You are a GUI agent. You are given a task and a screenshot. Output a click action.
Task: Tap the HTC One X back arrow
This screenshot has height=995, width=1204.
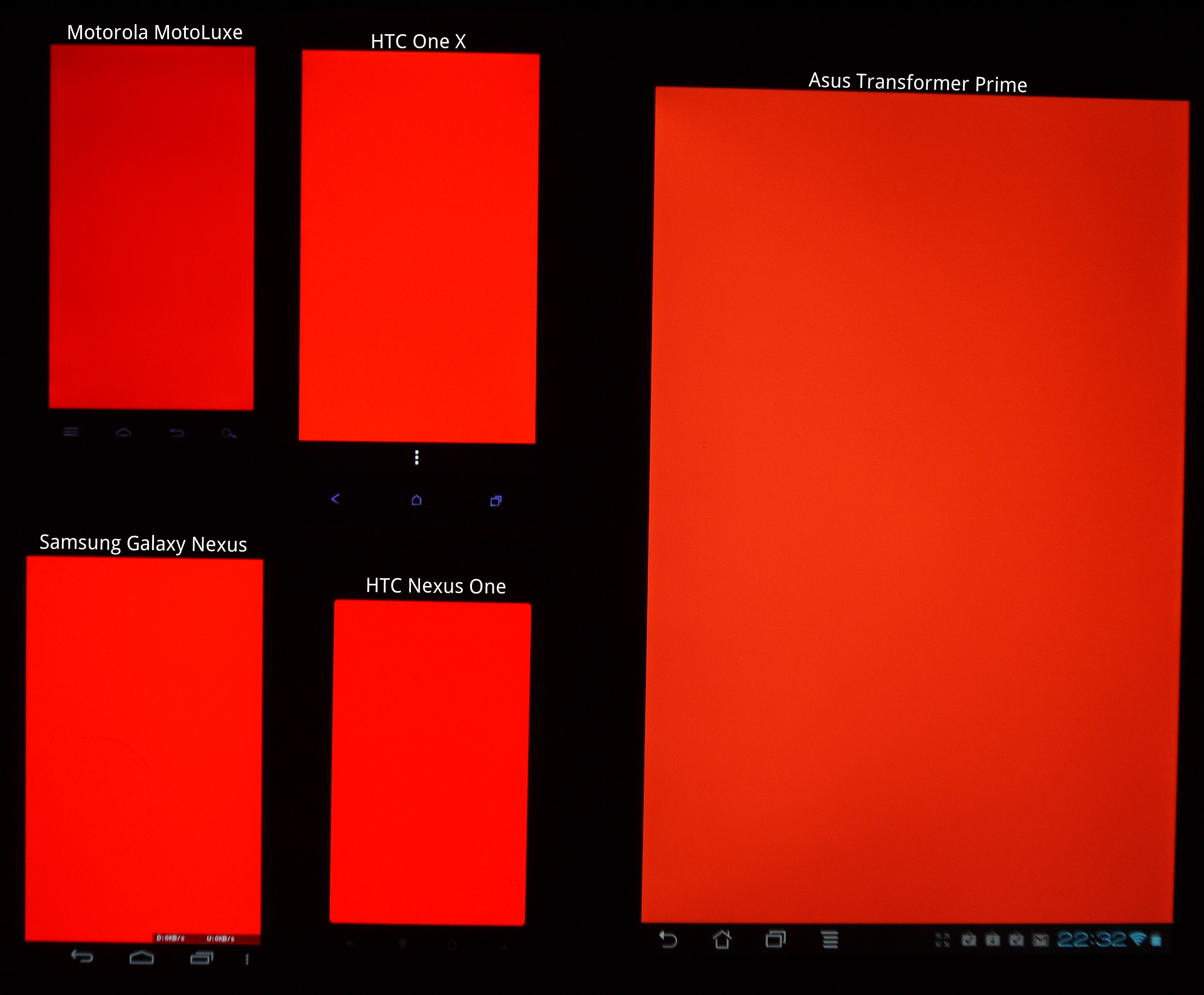(335, 499)
